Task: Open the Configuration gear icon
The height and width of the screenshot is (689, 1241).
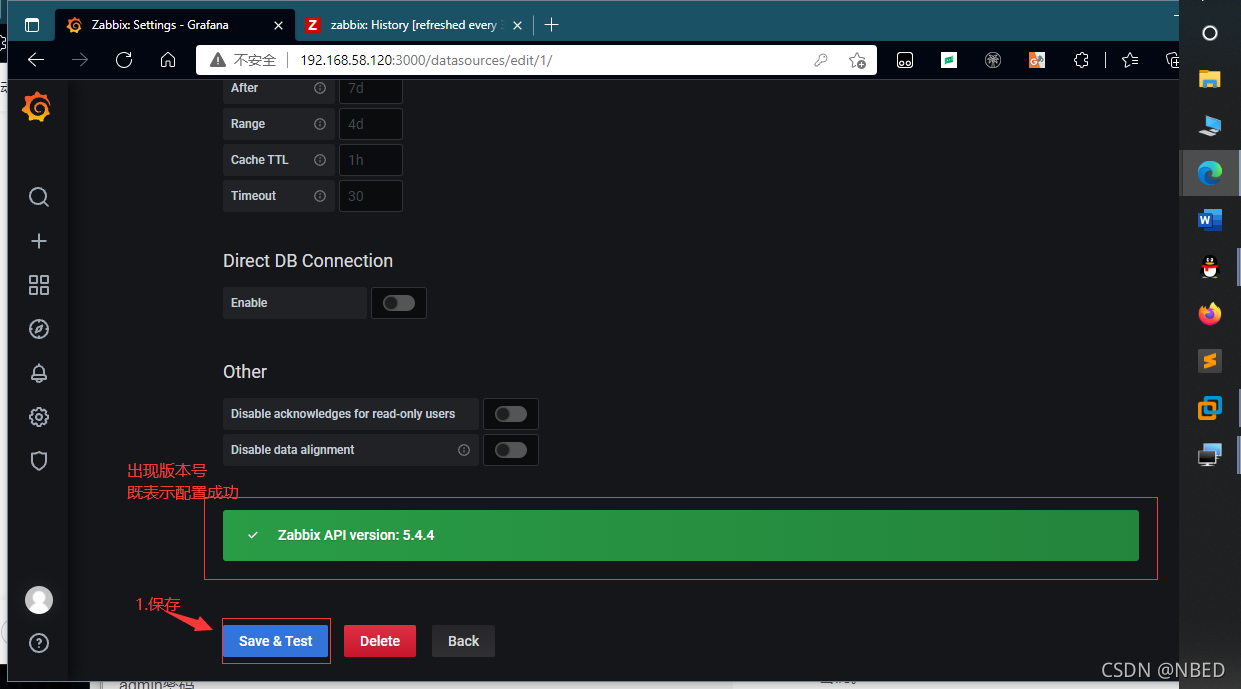Action: click(x=39, y=417)
